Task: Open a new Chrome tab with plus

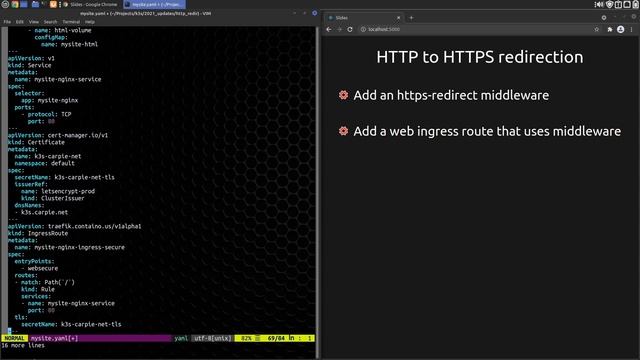Action: coord(411,18)
